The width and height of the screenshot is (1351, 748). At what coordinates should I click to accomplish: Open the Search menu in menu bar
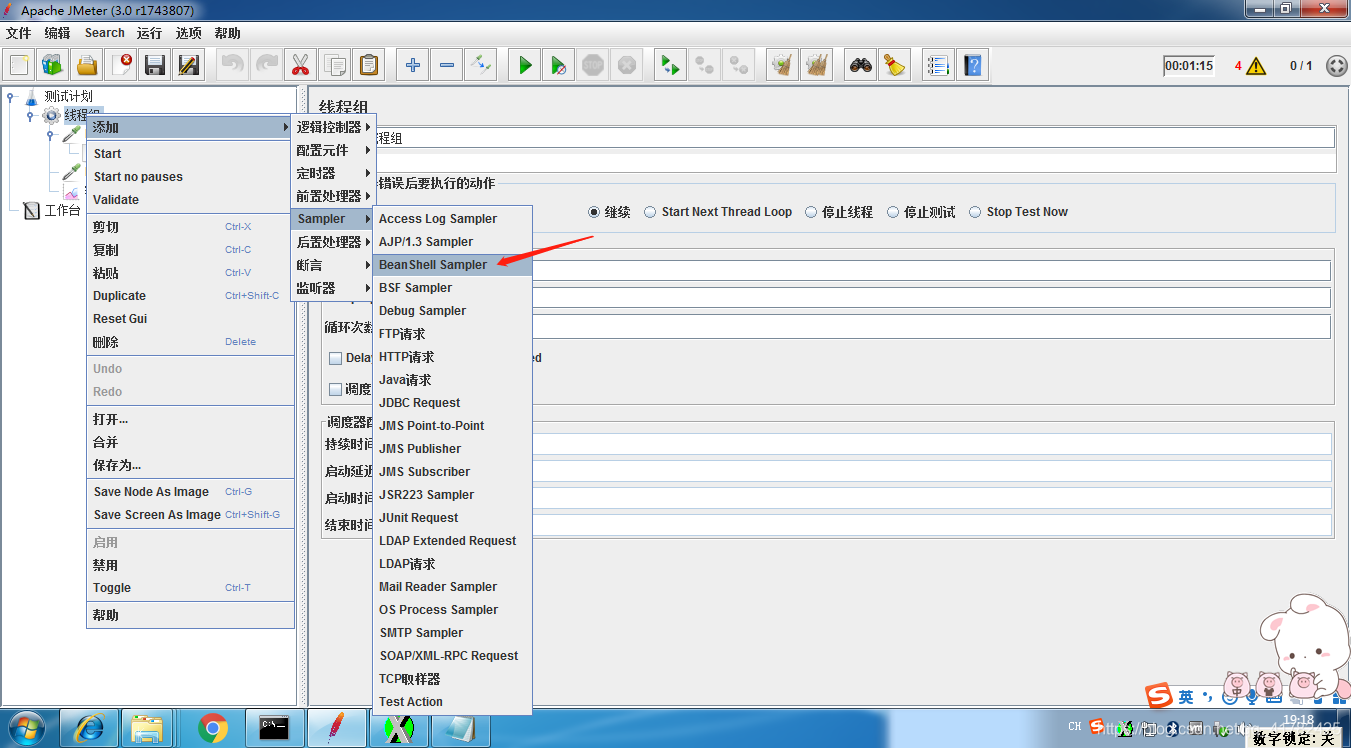[105, 33]
